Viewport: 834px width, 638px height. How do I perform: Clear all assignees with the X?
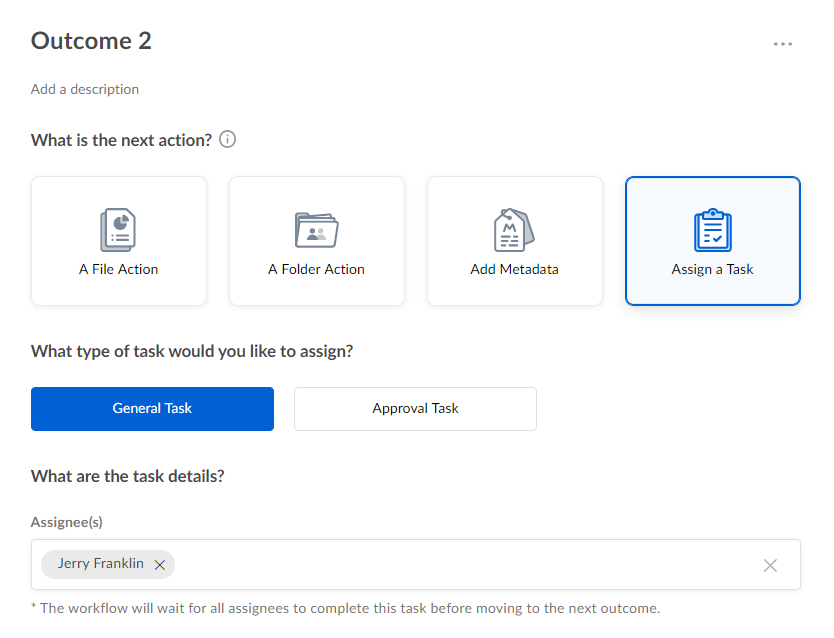[x=770, y=564]
